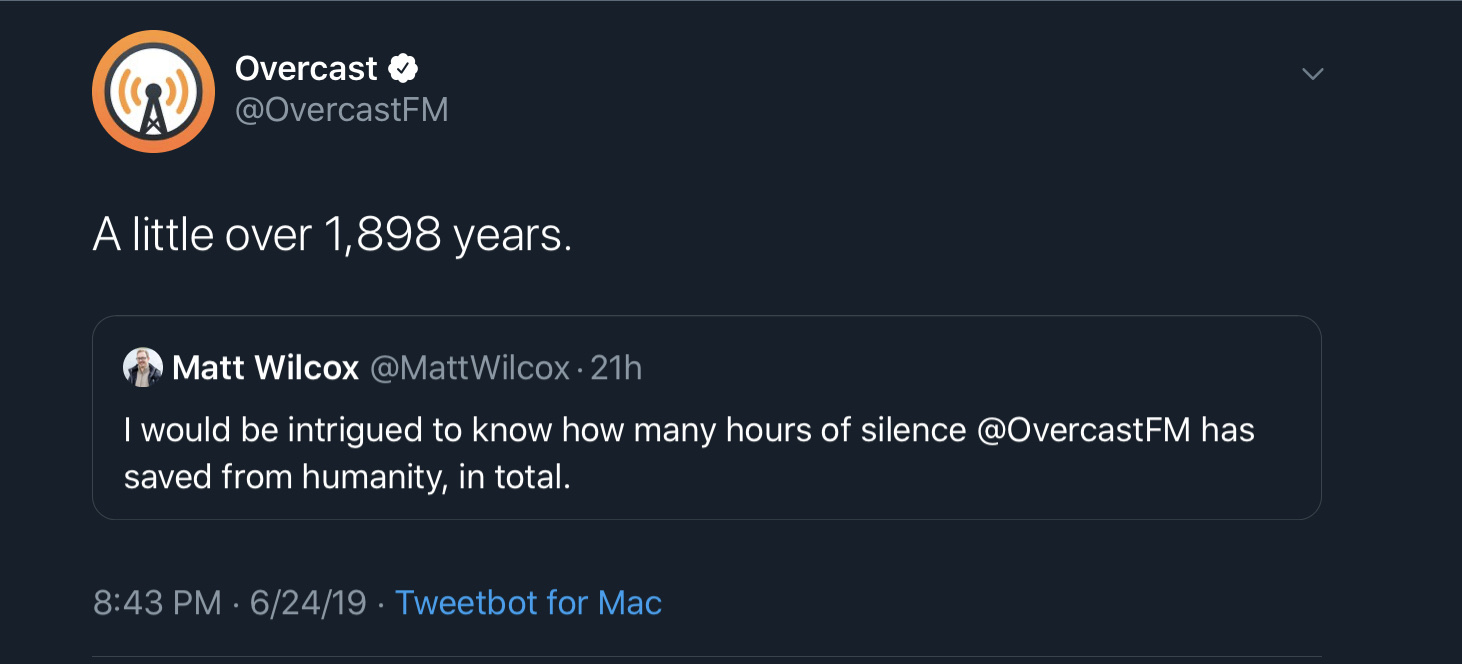Open the Matt Wilcox display name

point(265,368)
